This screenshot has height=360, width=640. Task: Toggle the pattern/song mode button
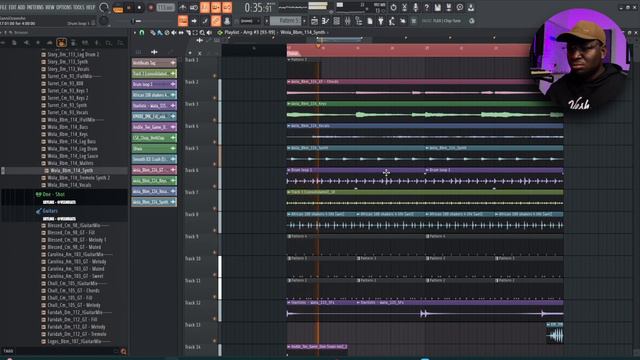(x=118, y=8)
